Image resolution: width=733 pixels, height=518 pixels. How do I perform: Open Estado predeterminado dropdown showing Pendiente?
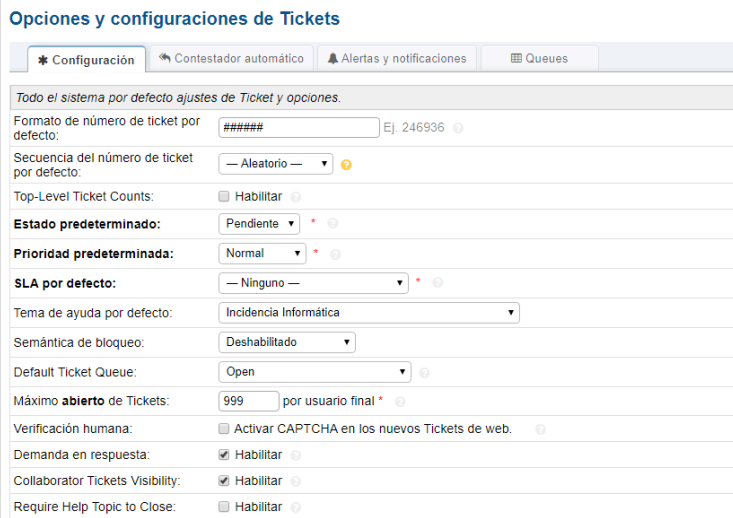click(x=259, y=224)
